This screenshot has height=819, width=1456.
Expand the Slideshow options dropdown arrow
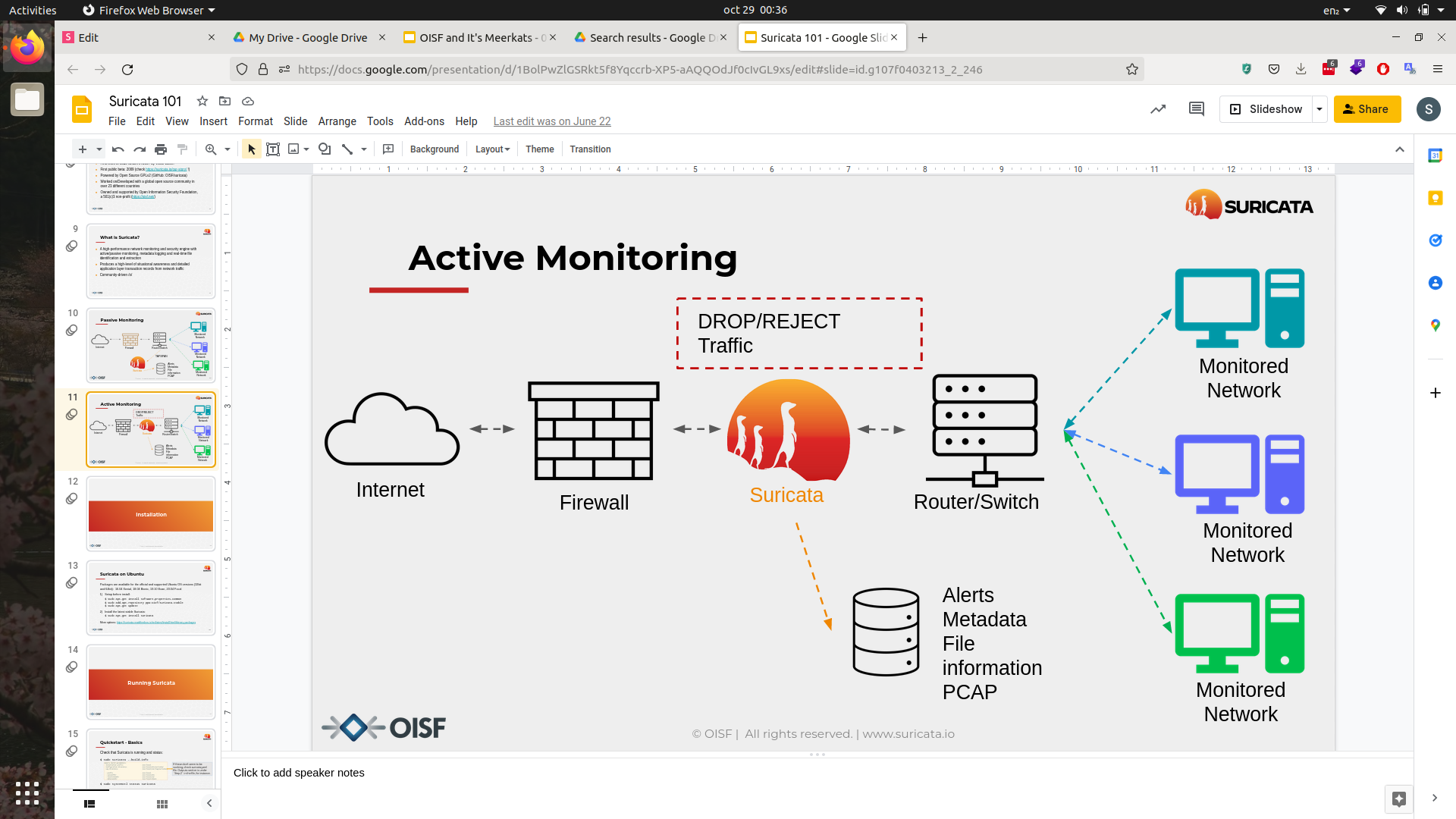tap(1319, 109)
